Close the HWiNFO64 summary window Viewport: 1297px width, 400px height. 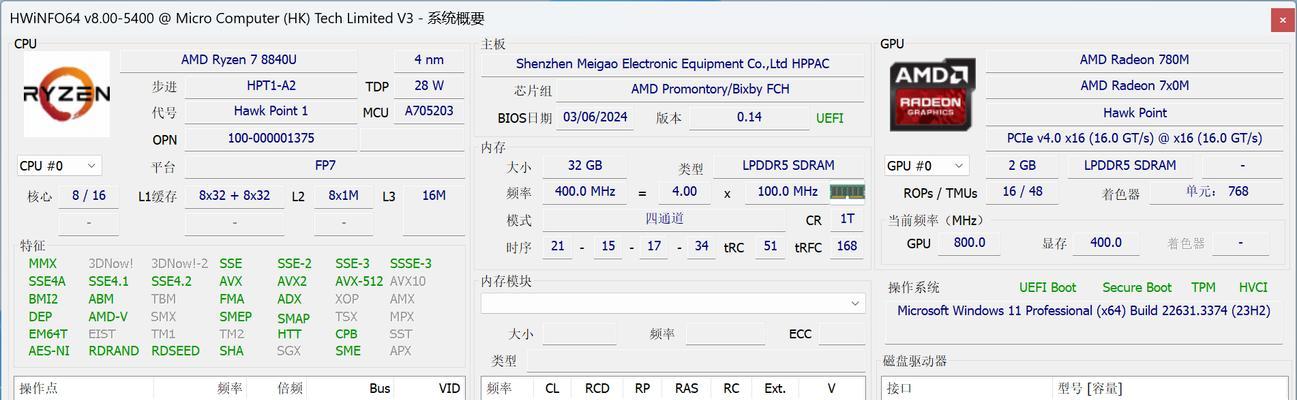(1283, 19)
